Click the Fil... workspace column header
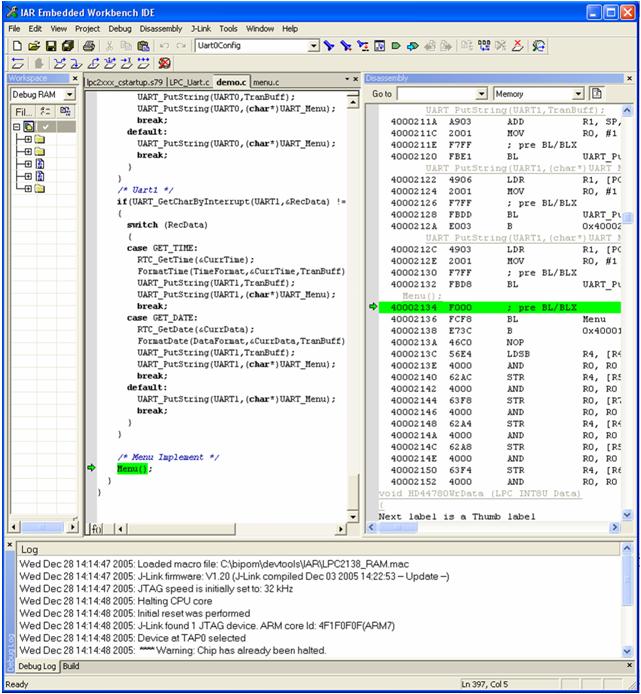The width and height of the screenshot is (641, 694). [23, 112]
